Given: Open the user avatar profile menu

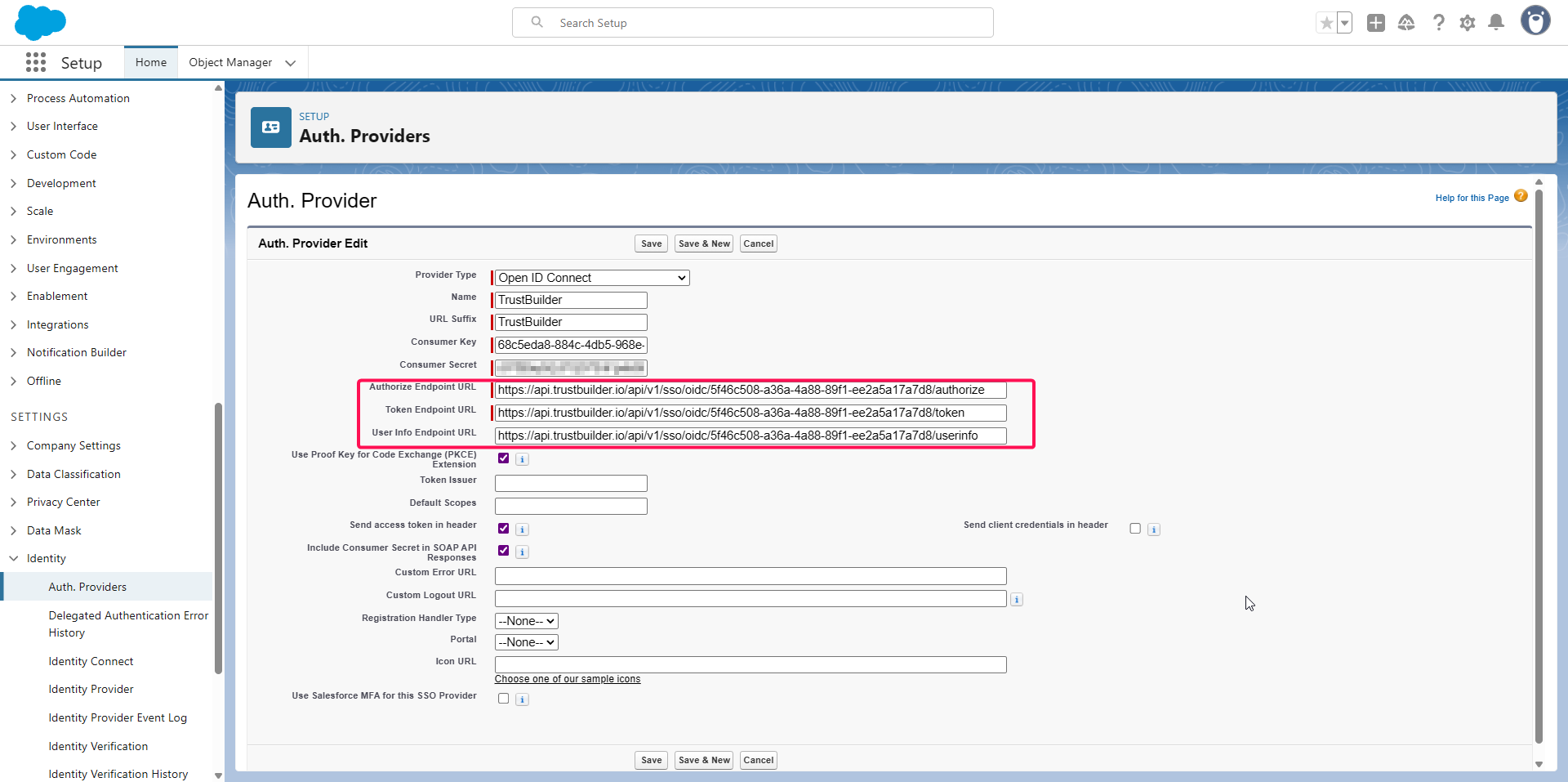Looking at the screenshot, I should [x=1535, y=21].
